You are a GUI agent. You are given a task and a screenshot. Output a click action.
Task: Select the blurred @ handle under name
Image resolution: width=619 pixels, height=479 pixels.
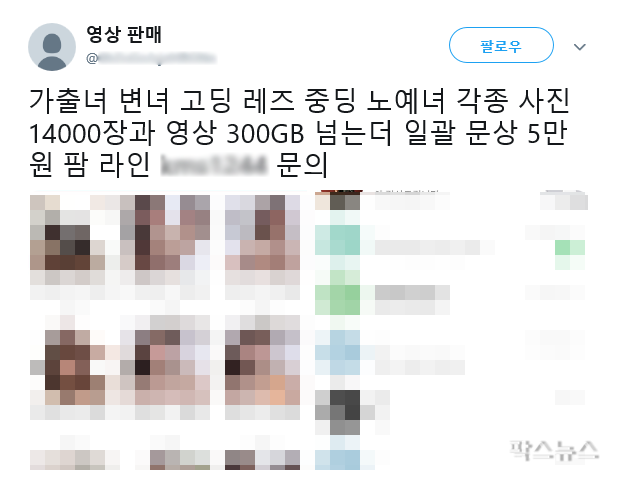point(151,58)
